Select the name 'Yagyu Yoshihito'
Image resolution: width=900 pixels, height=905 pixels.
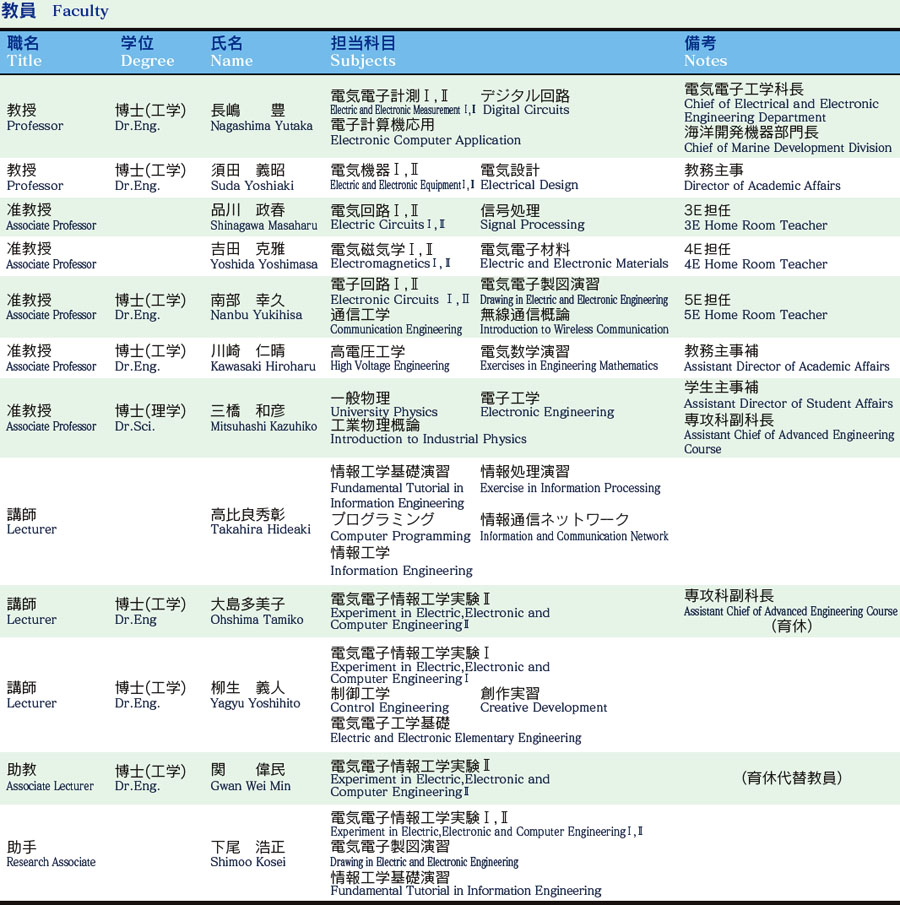coord(255,704)
